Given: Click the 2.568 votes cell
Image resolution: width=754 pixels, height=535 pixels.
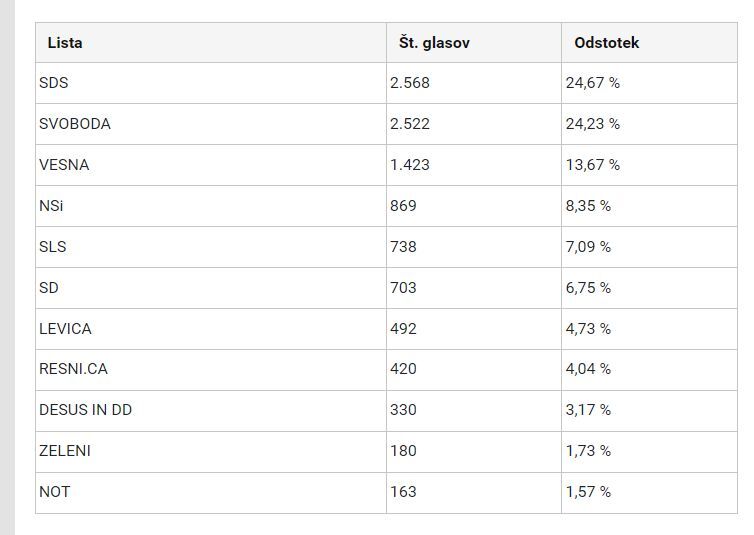Looking at the screenshot, I should (x=410, y=83).
